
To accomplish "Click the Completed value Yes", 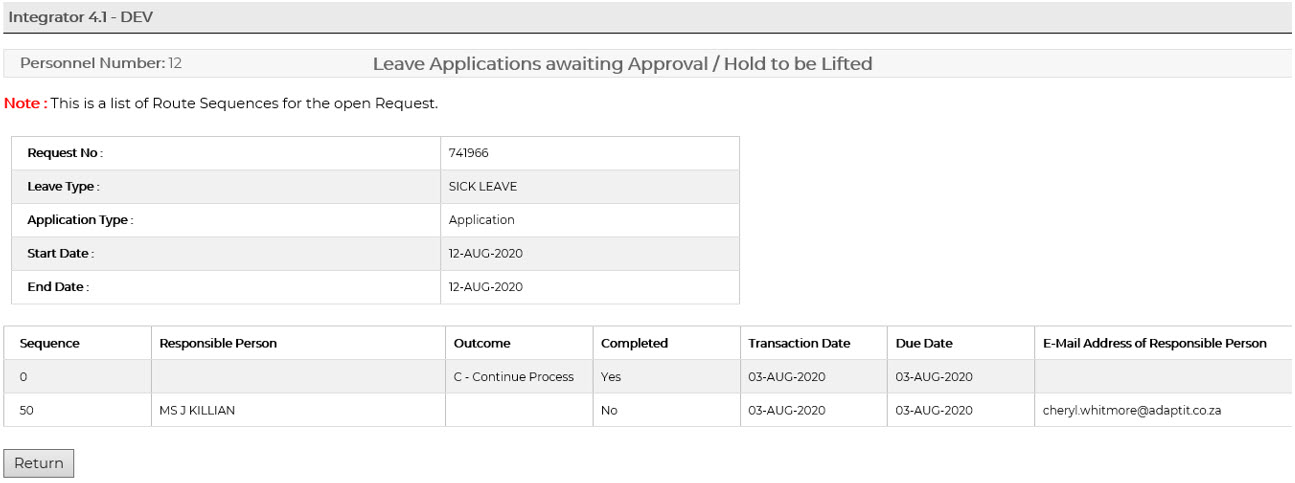I will pos(610,377).
